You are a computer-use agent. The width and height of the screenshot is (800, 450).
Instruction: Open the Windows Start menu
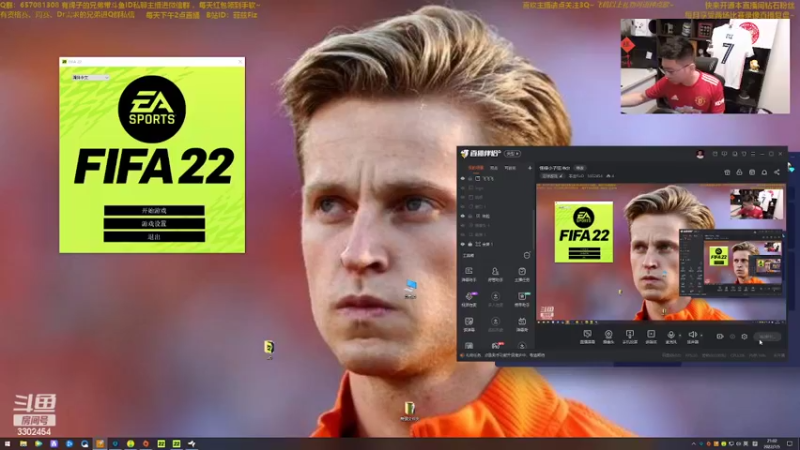7,444
